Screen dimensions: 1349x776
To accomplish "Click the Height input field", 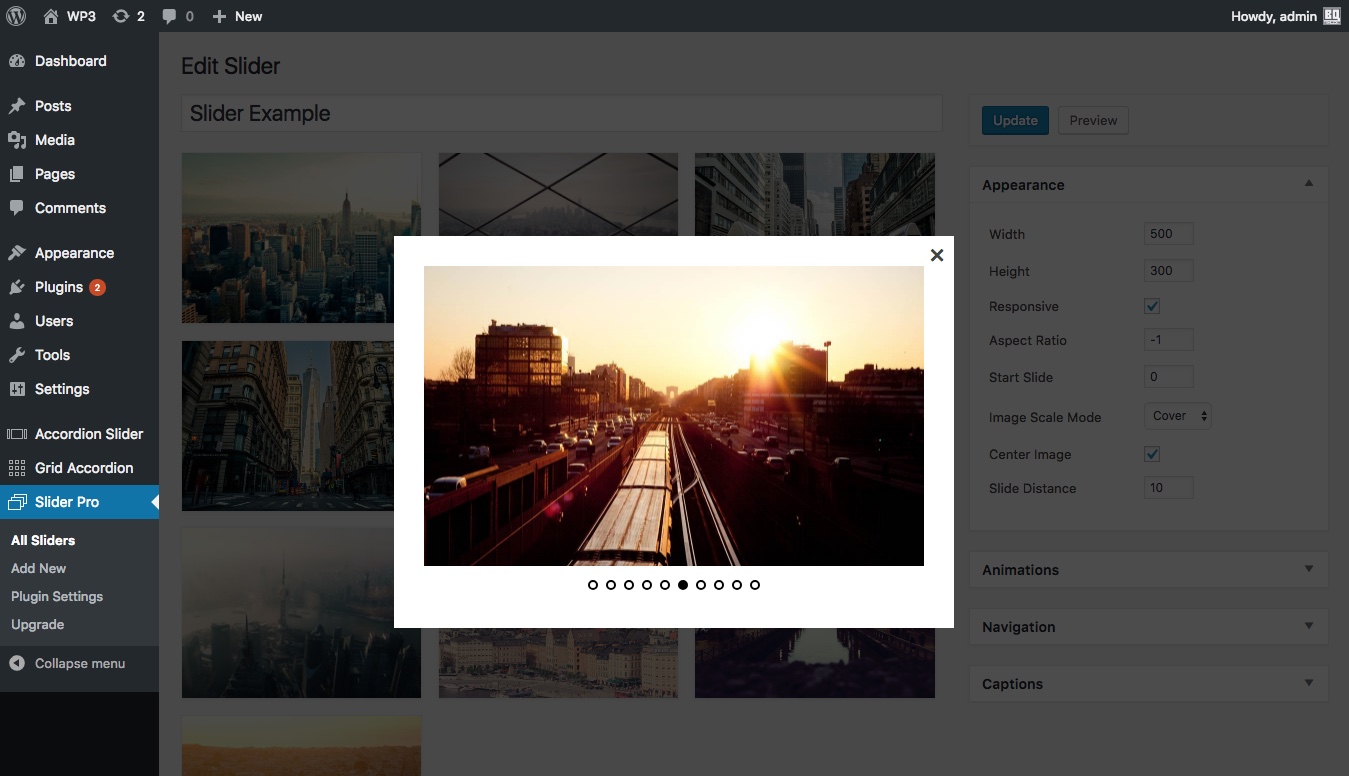I will coord(1169,271).
